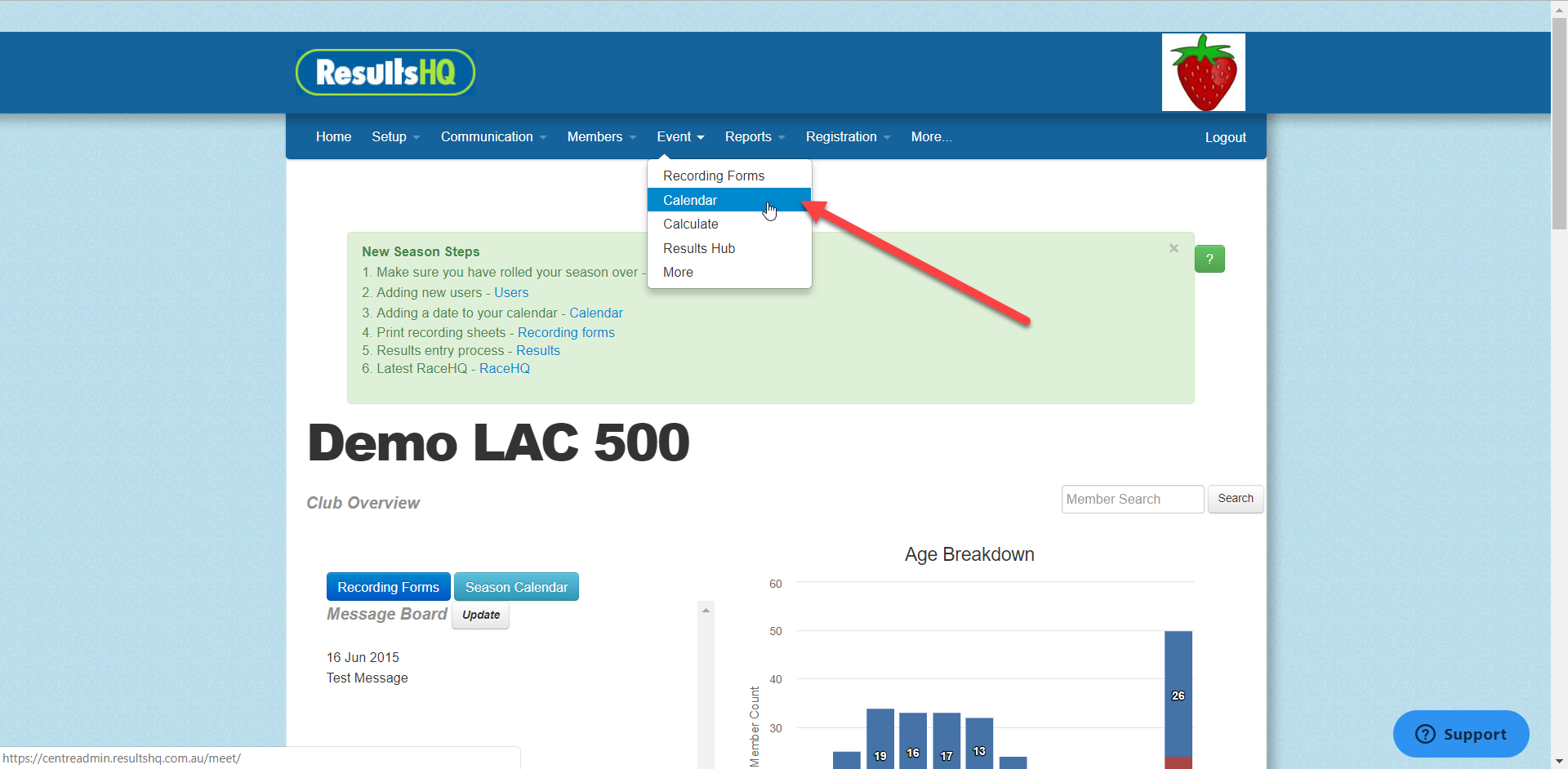Expand the Registration dropdown
Viewport: 1568px width, 769px height.
coord(846,136)
